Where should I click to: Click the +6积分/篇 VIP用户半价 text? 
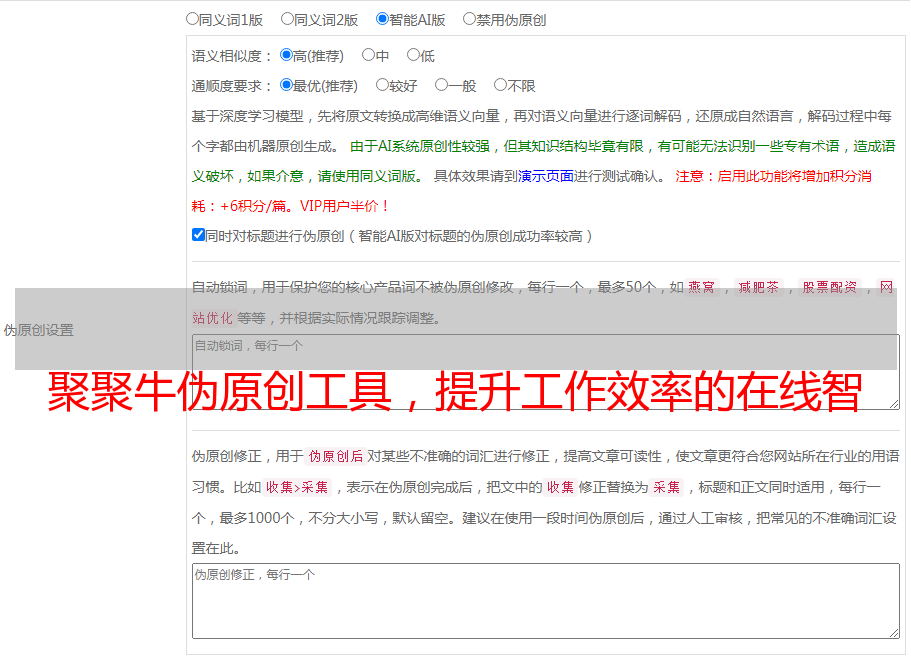[304, 206]
